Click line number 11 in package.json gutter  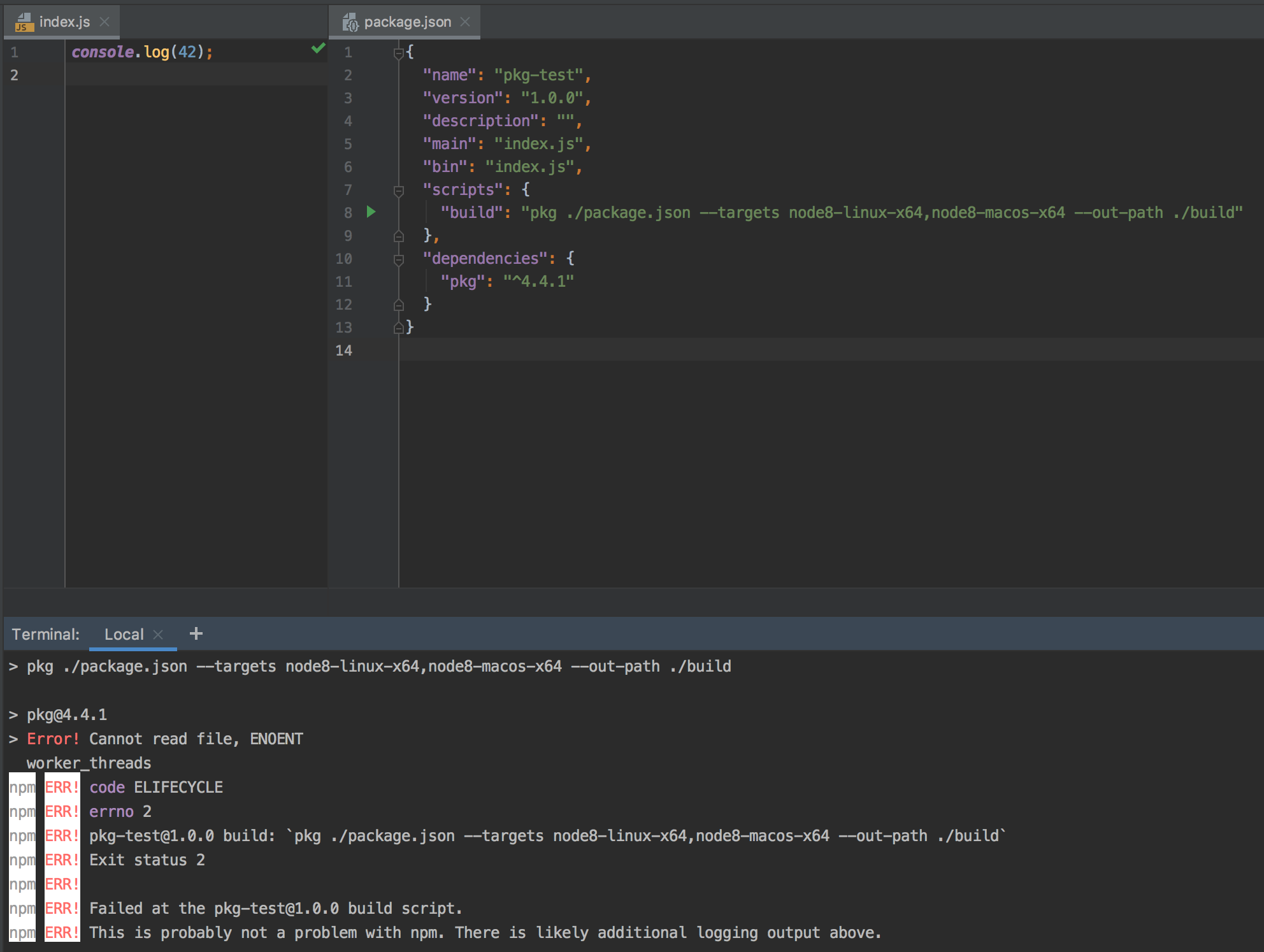coord(343,281)
